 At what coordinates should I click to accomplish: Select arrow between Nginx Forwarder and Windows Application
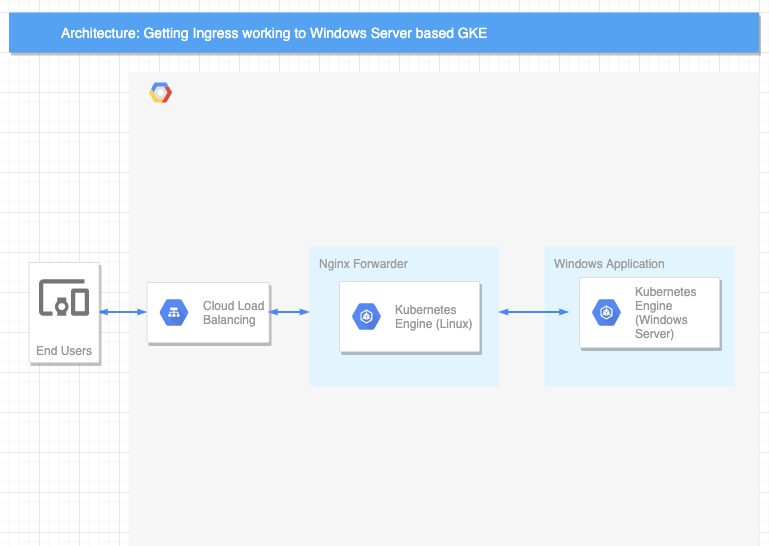[x=534, y=312]
